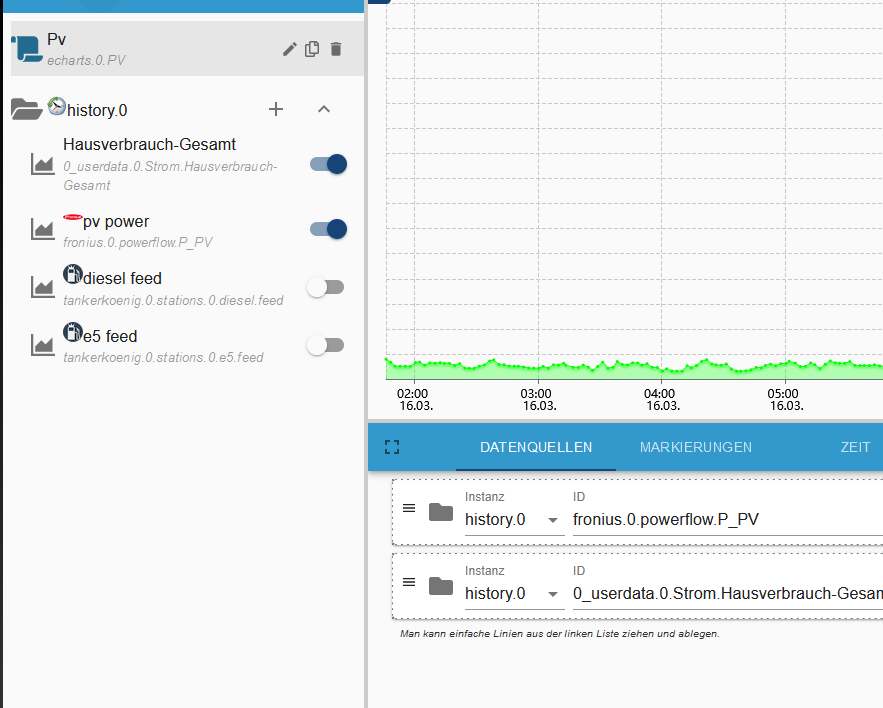Image resolution: width=883 pixels, height=708 pixels.
Task: Click the fuel pump icon of diesel feed
Action: [x=73, y=274]
